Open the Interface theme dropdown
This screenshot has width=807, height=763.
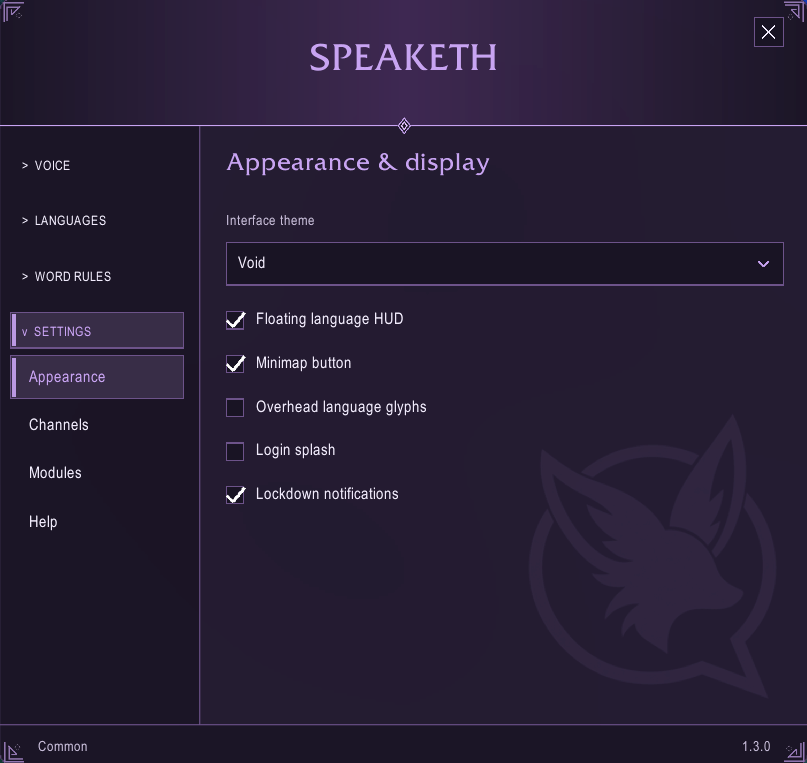point(504,263)
